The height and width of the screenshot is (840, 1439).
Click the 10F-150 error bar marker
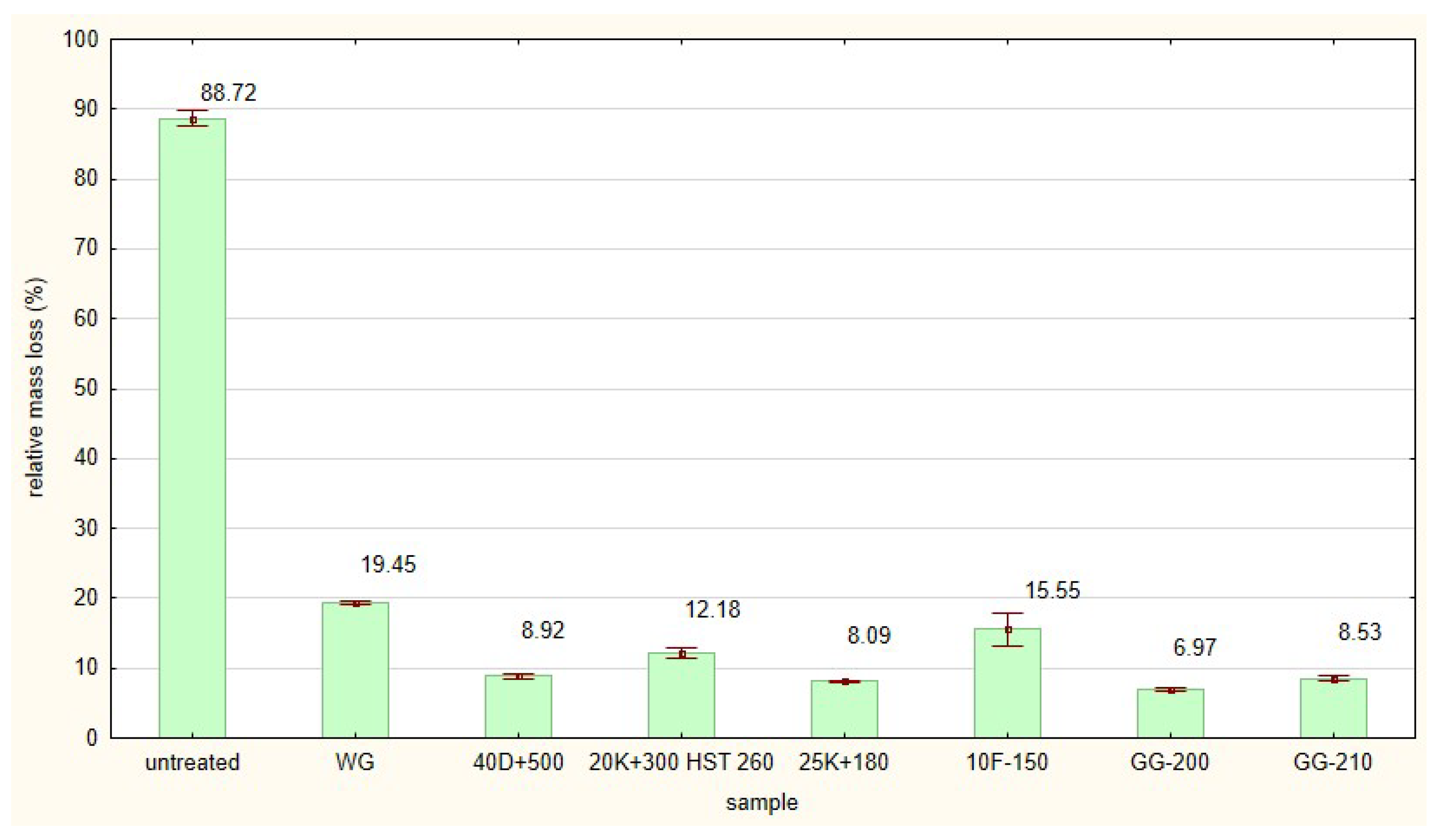point(1008,630)
